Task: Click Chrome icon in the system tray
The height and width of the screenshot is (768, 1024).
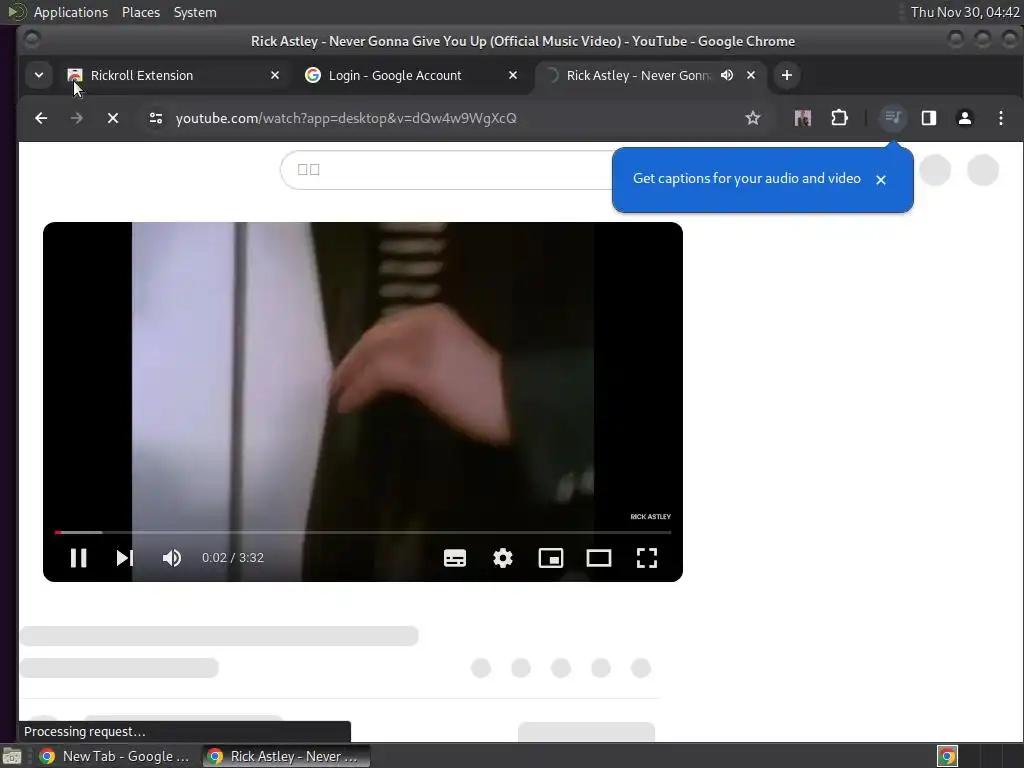Action: point(947,756)
